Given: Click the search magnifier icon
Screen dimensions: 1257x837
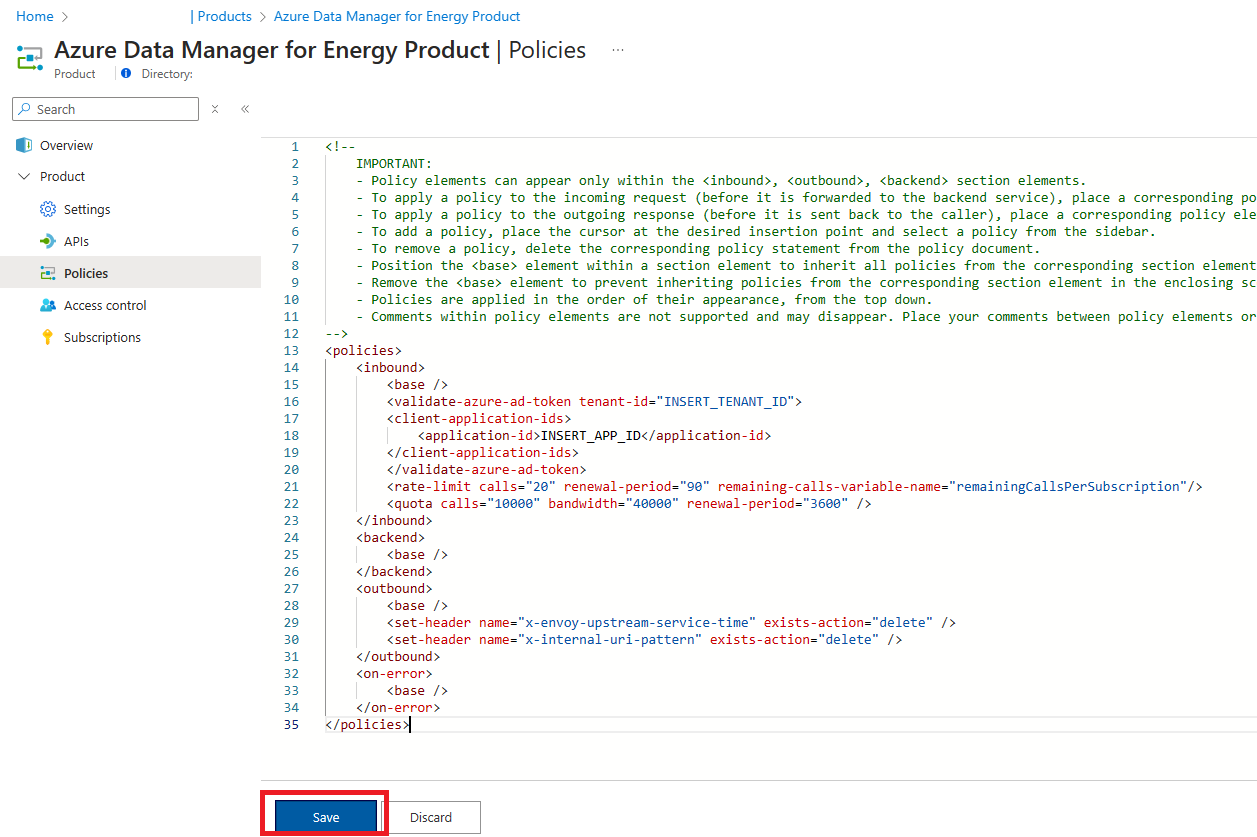Looking at the screenshot, I should pyautogui.click(x=22, y=109).
